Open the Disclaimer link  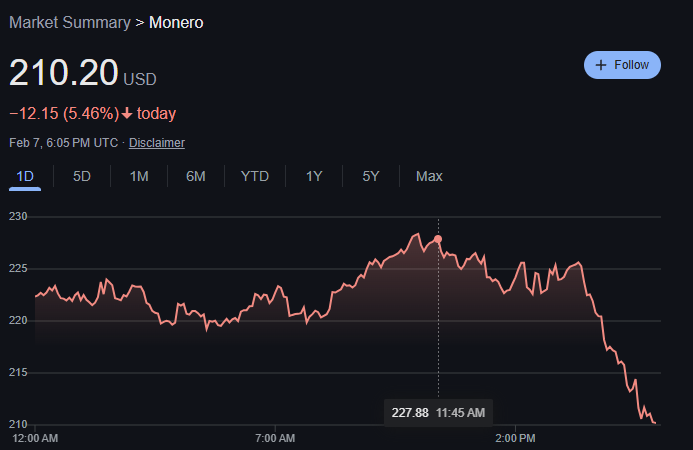(x=157, y=143)
